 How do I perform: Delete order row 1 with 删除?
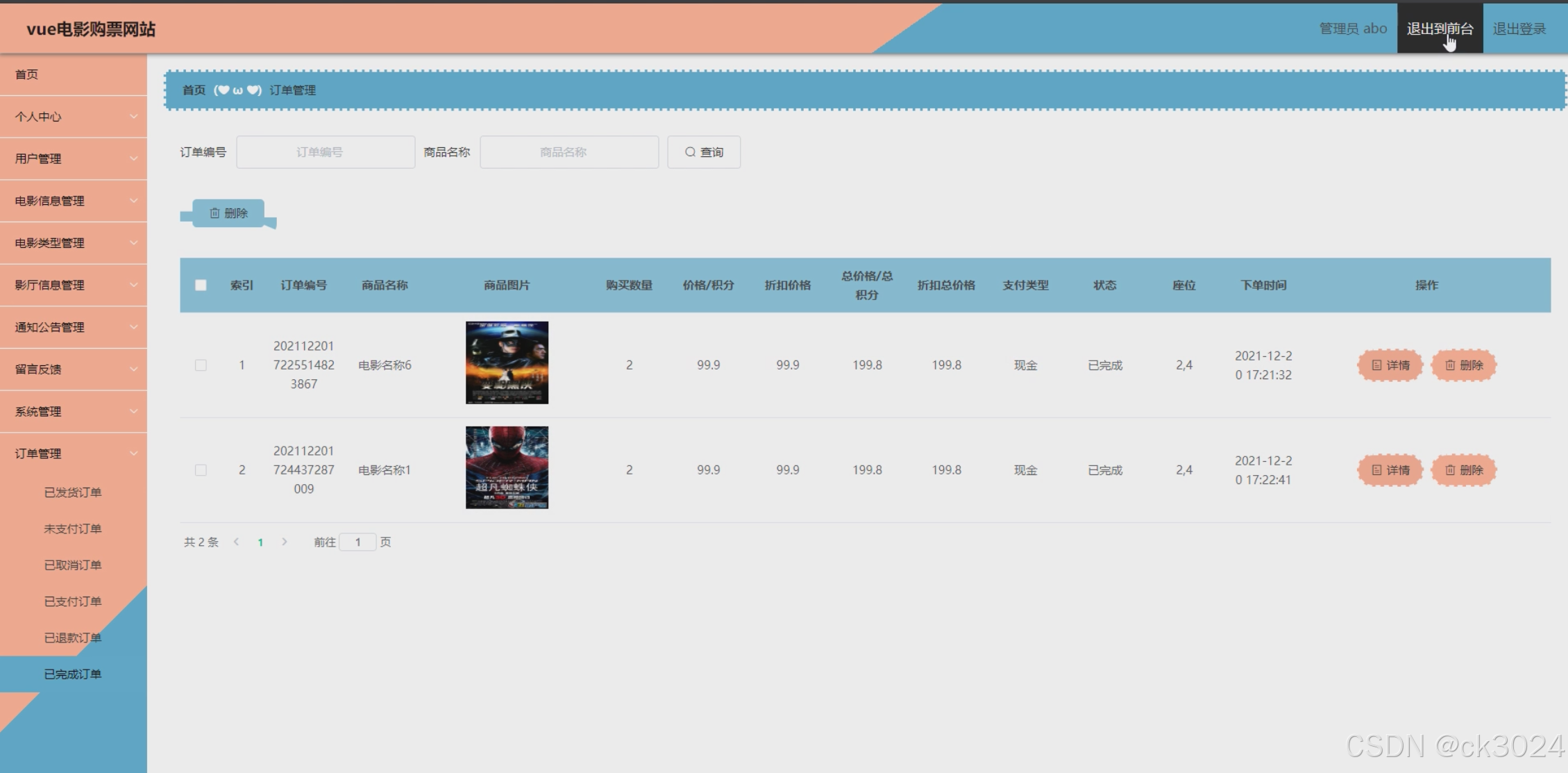pyautogui.click(x=1464, y=365)
